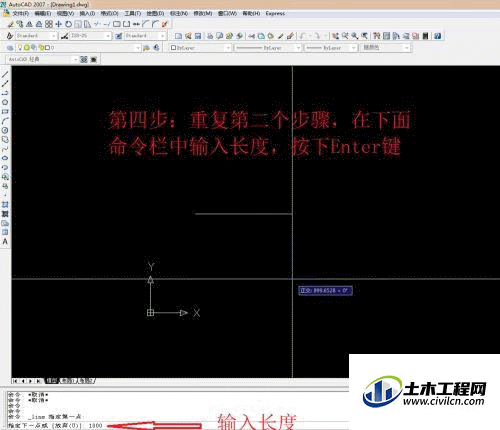Screen dimensions: 500x430
Task: Select the Spline draw tool
Action: 5,149
